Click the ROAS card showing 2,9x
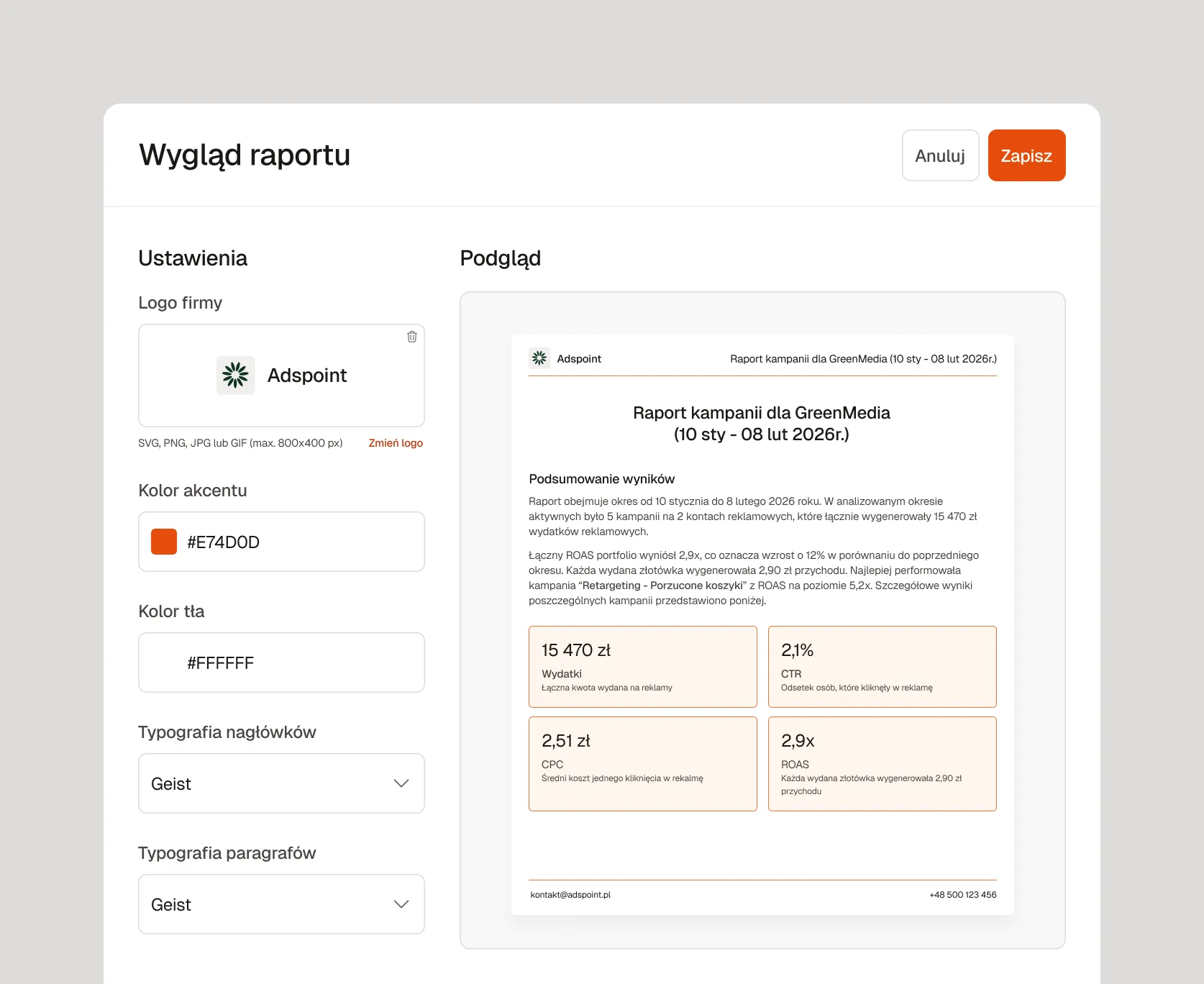The image size is (1204, 984). (x=882, y=763)
